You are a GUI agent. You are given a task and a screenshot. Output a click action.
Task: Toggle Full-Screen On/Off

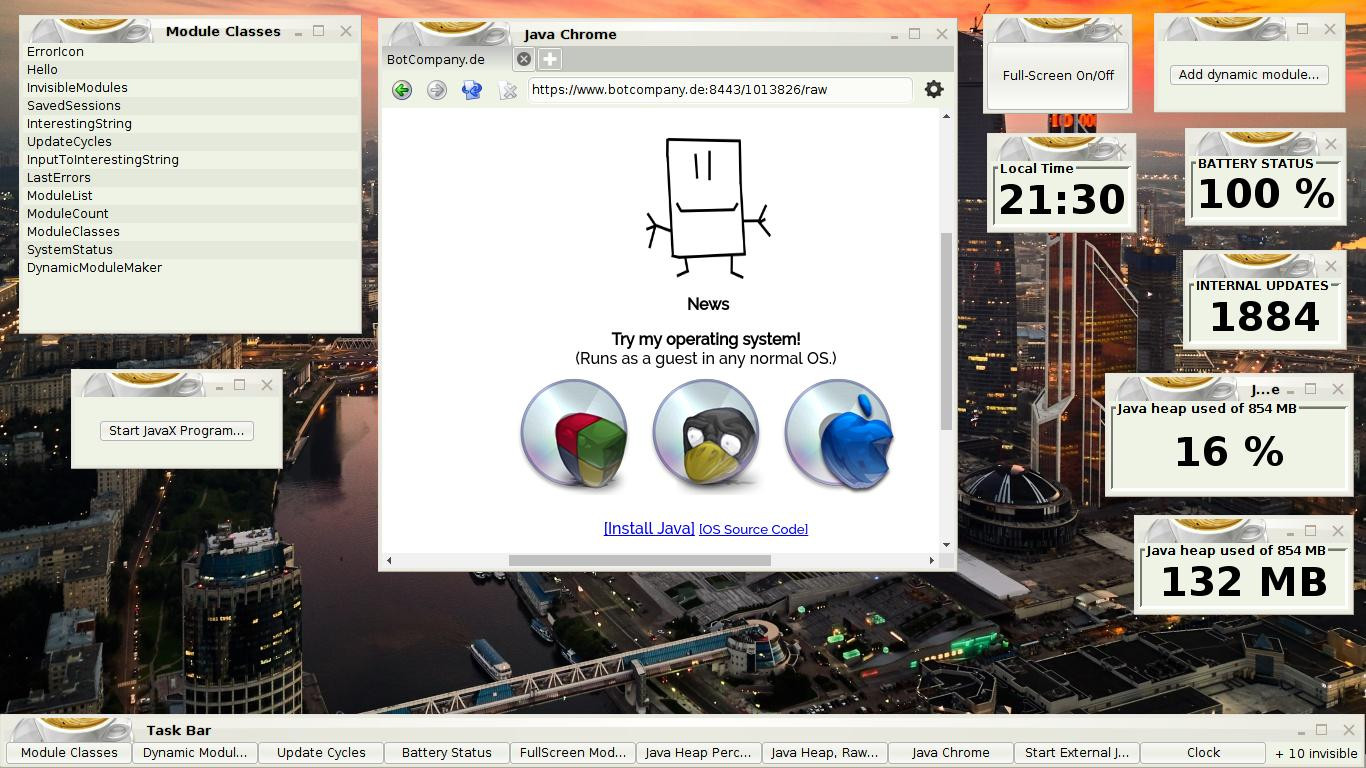tap(1058, 75)
